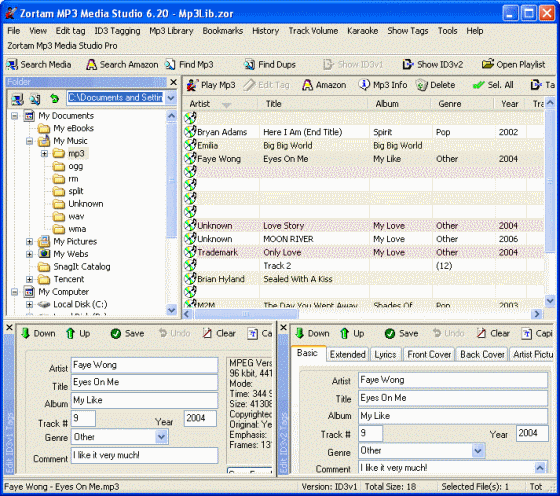Expand the mp3 folder node
Viewport: 560px width, 496px height.
[44, 154]
